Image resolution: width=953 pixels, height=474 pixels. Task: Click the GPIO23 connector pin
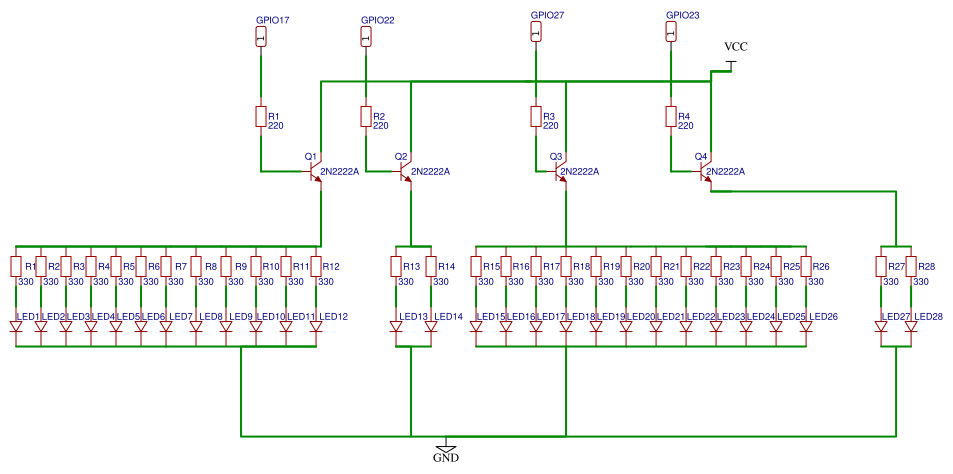pyautogui.click(x=671, y=34)
